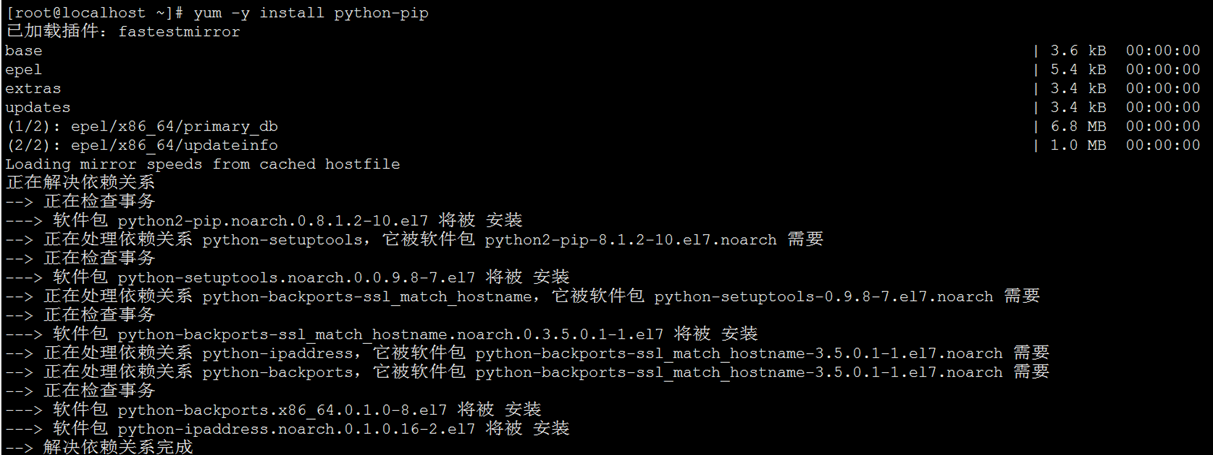Click the epel repository line
The height and width of the screenshot is (455, 1213).
point(602,70)
